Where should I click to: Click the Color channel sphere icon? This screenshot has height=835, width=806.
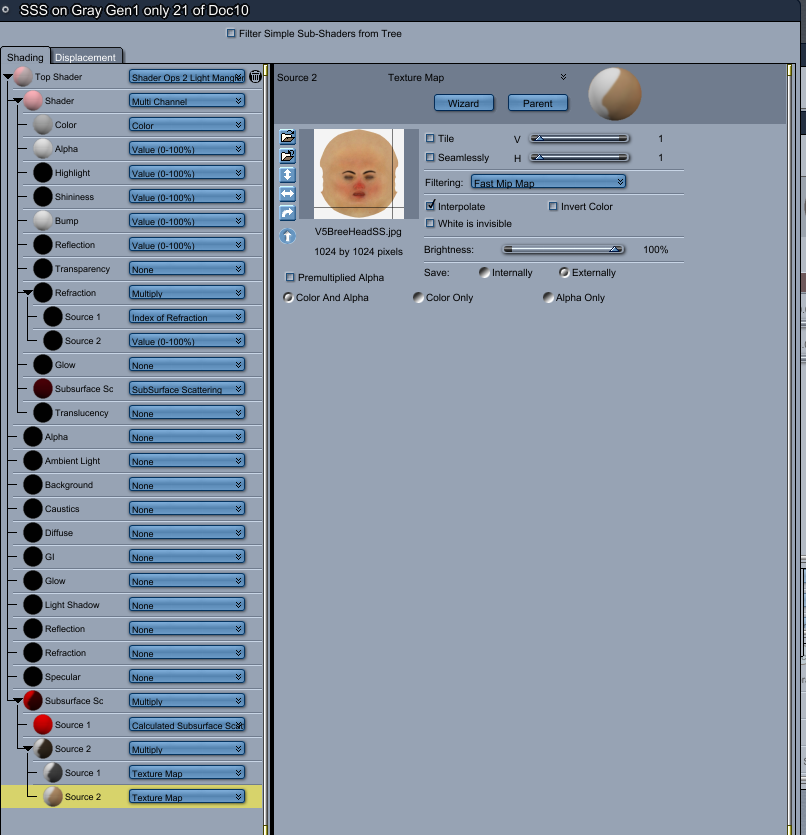[43, 125]
